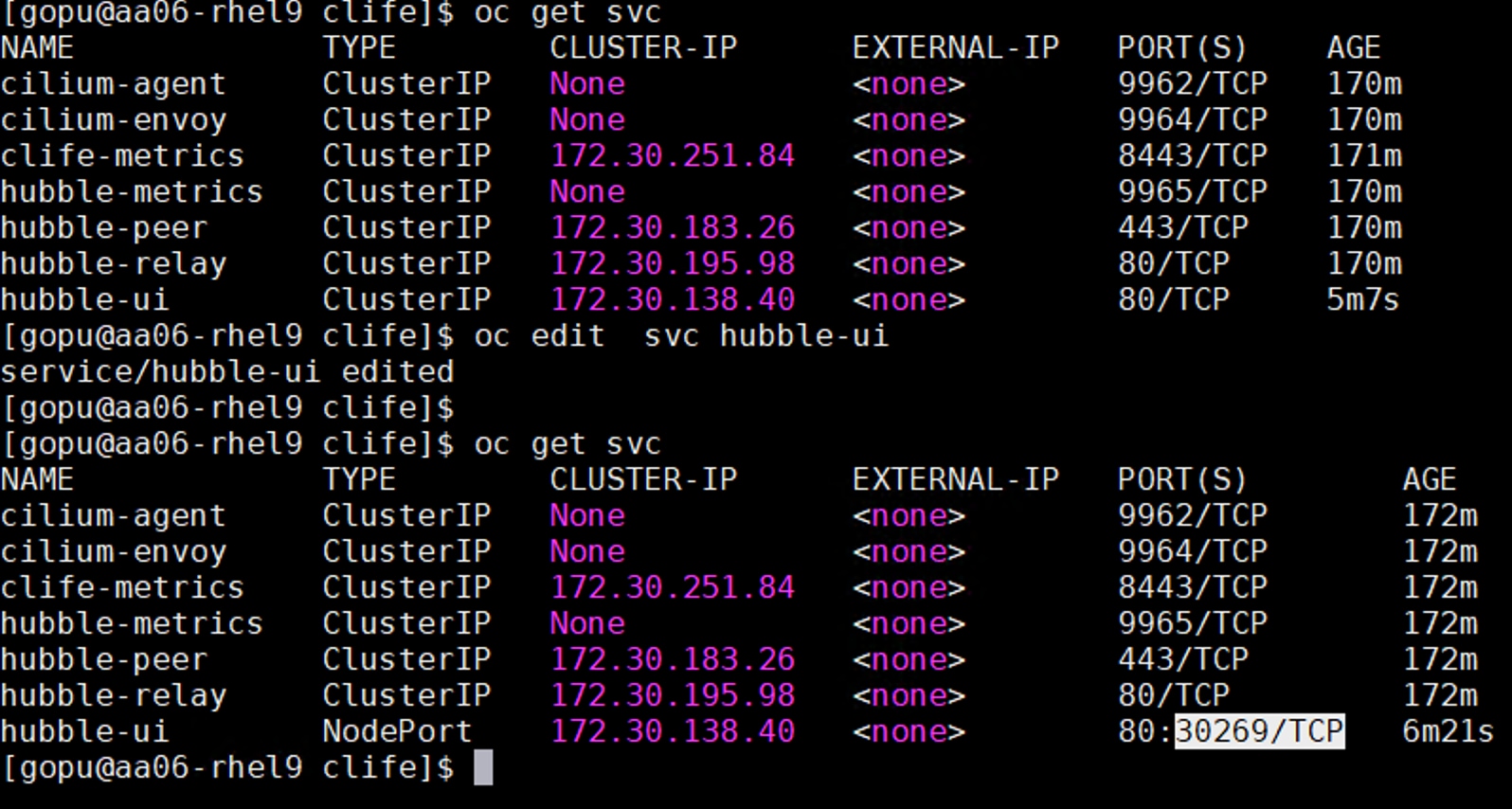Click the highlighted 30269/TCP node port text

(x=1259, y=731)
